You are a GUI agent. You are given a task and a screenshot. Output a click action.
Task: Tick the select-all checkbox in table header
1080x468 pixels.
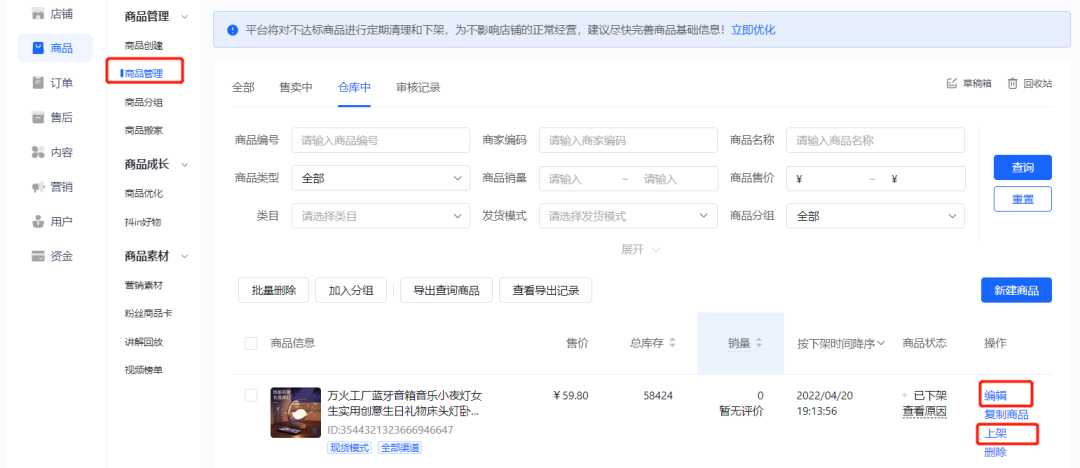[251, 343]
